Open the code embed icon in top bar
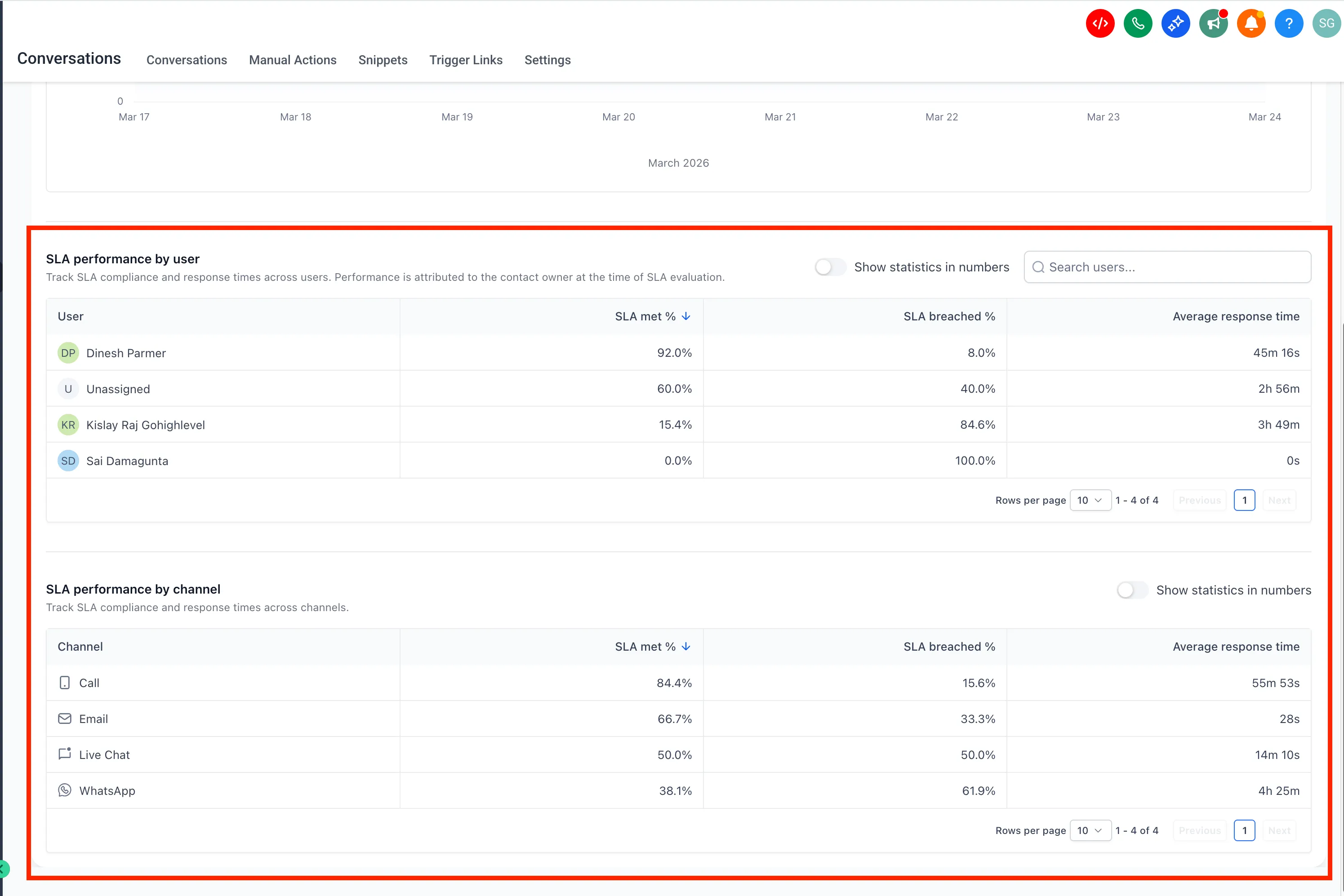 tap(1099, 23)
